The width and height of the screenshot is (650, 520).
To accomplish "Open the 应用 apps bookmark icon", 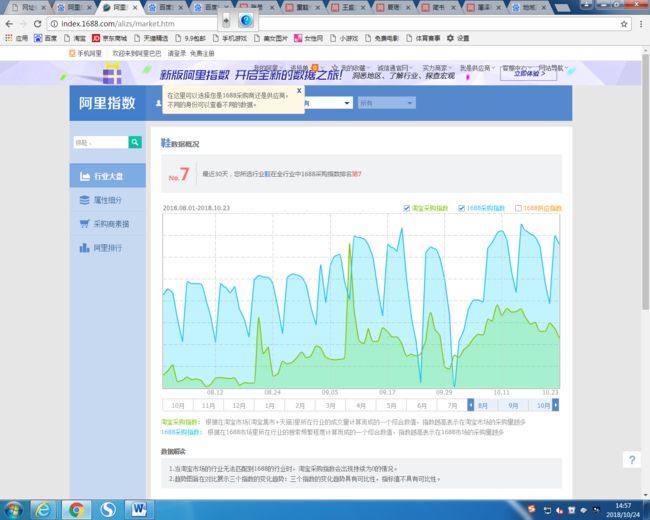I will [x=17, y=38].
